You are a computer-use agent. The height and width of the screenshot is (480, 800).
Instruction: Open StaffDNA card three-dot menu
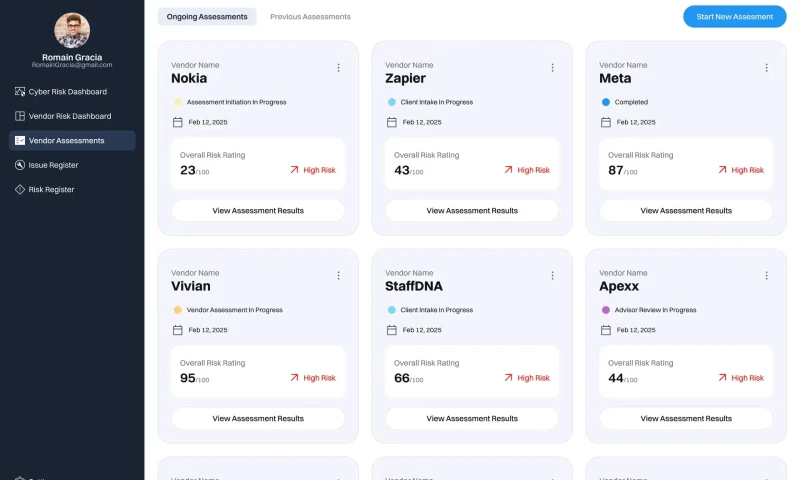coord(553,276)
